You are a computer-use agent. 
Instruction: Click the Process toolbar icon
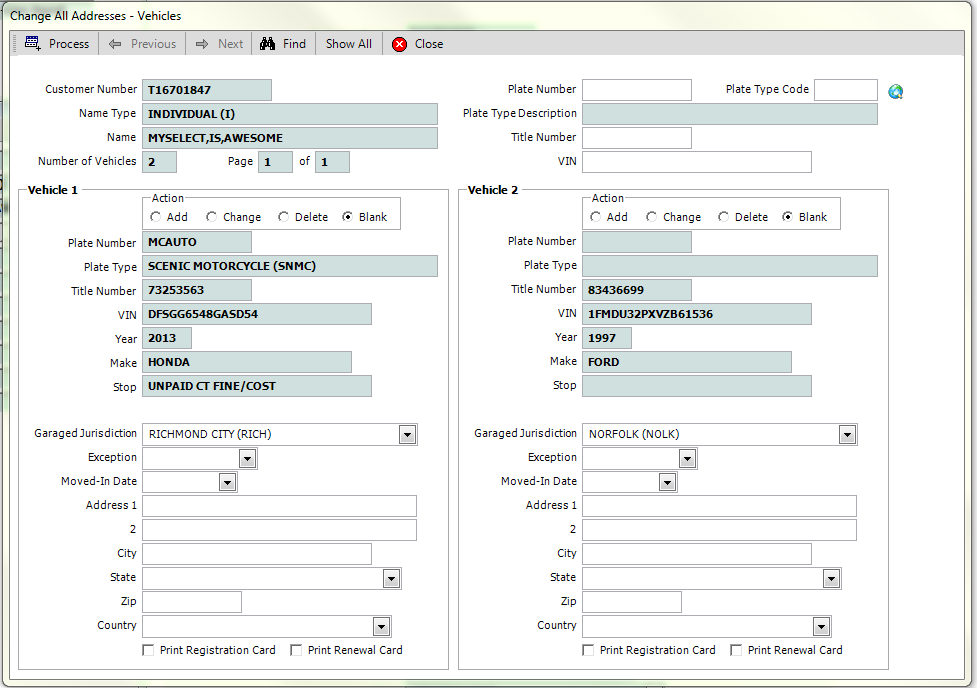(33, 44)
